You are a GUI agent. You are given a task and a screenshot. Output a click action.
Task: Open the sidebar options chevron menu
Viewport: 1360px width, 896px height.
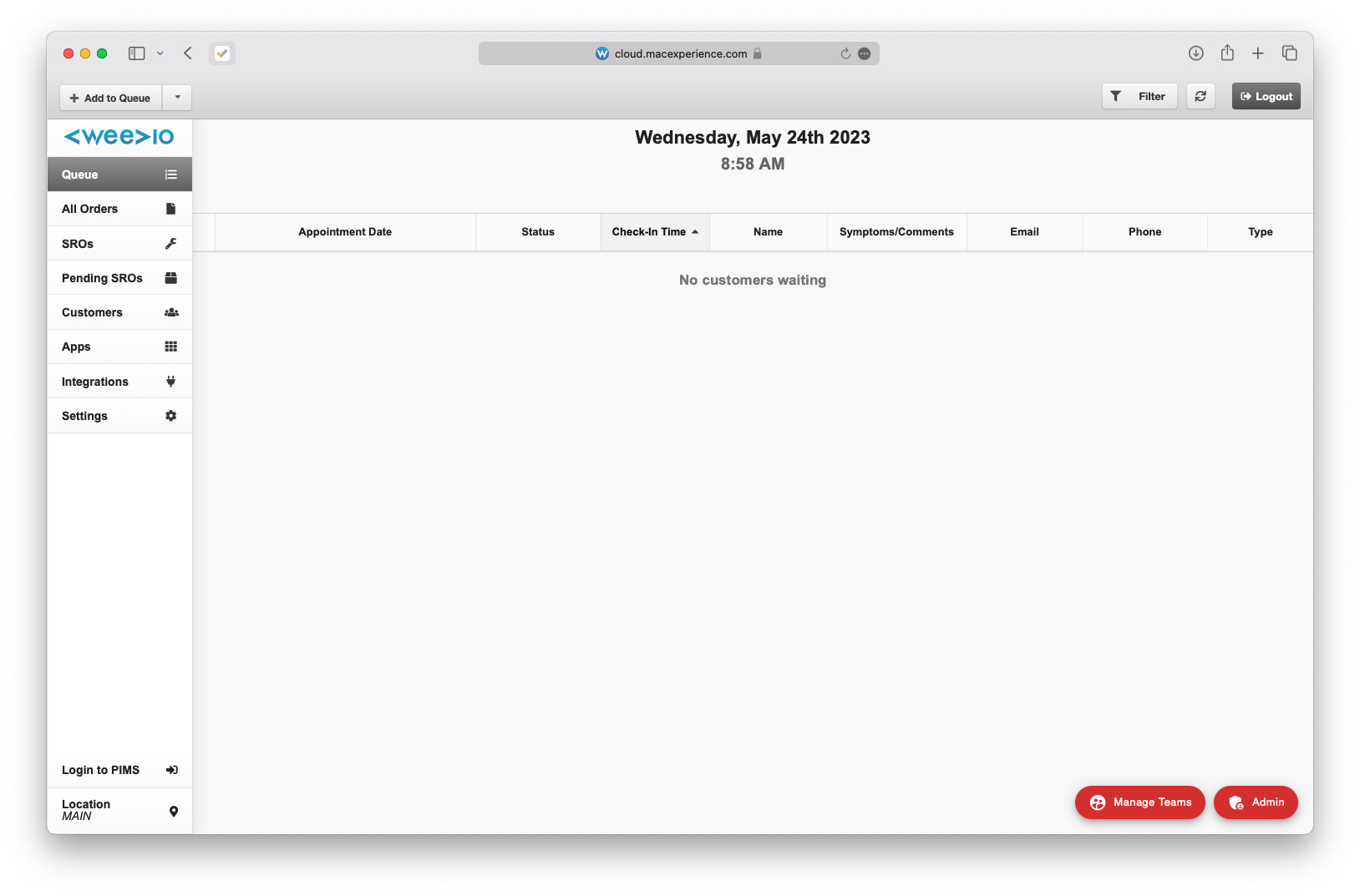tap(160, 53)
